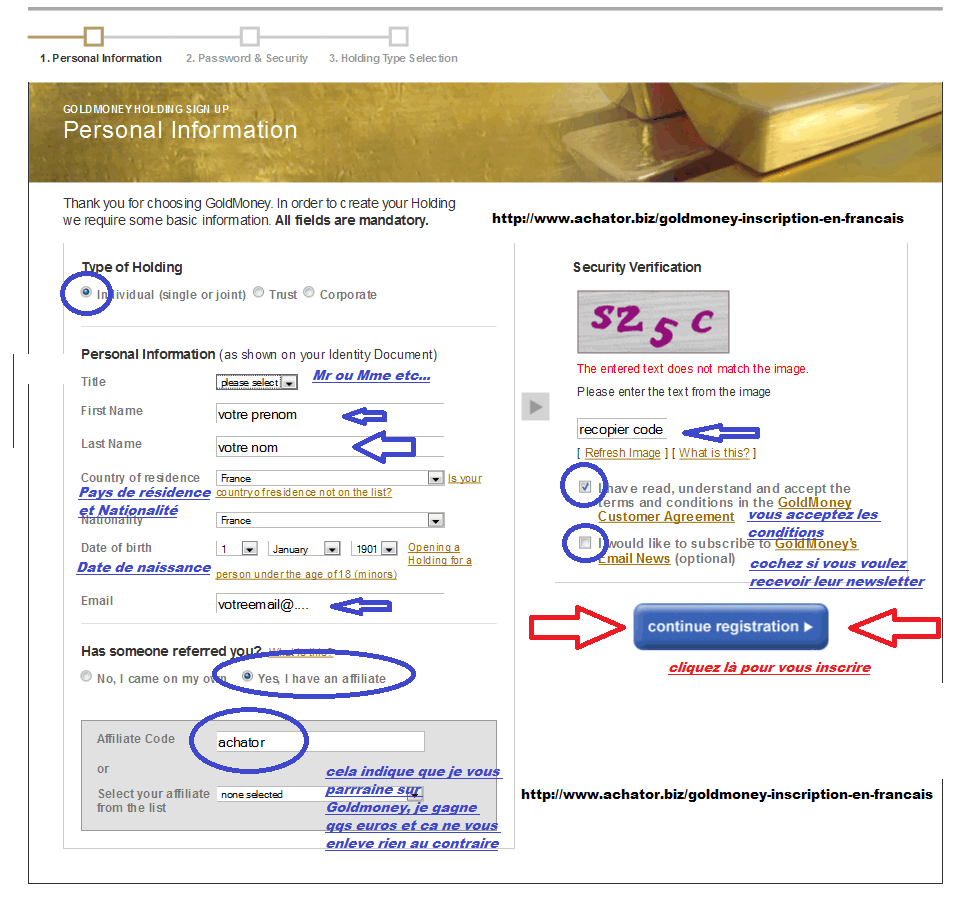The image size is (956, 898).
Task: Click step 3 Holding Type Selection marker
Action: click(398, 37)
